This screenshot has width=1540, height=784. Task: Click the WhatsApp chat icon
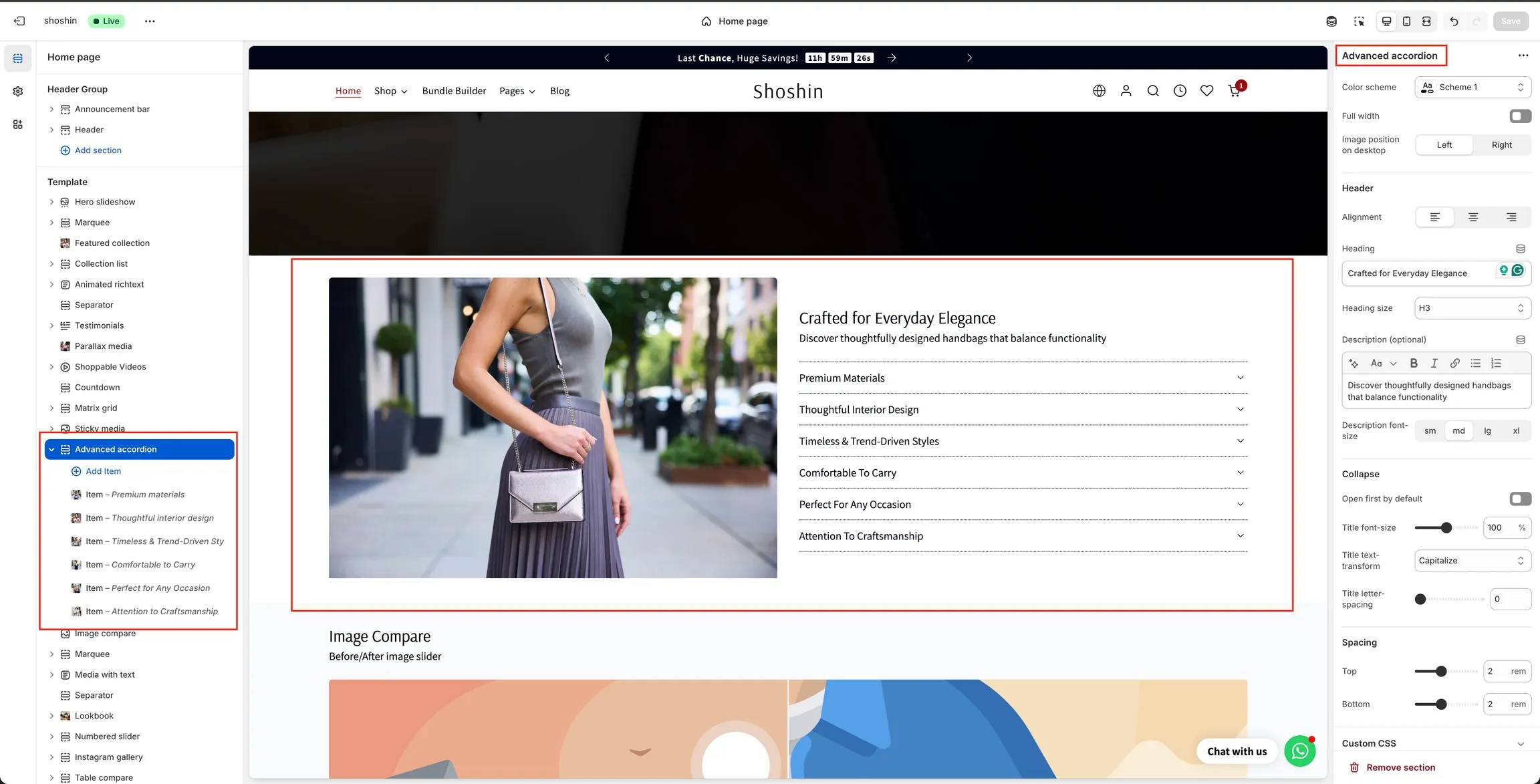pyautogui.click(x=1299, y=751)
